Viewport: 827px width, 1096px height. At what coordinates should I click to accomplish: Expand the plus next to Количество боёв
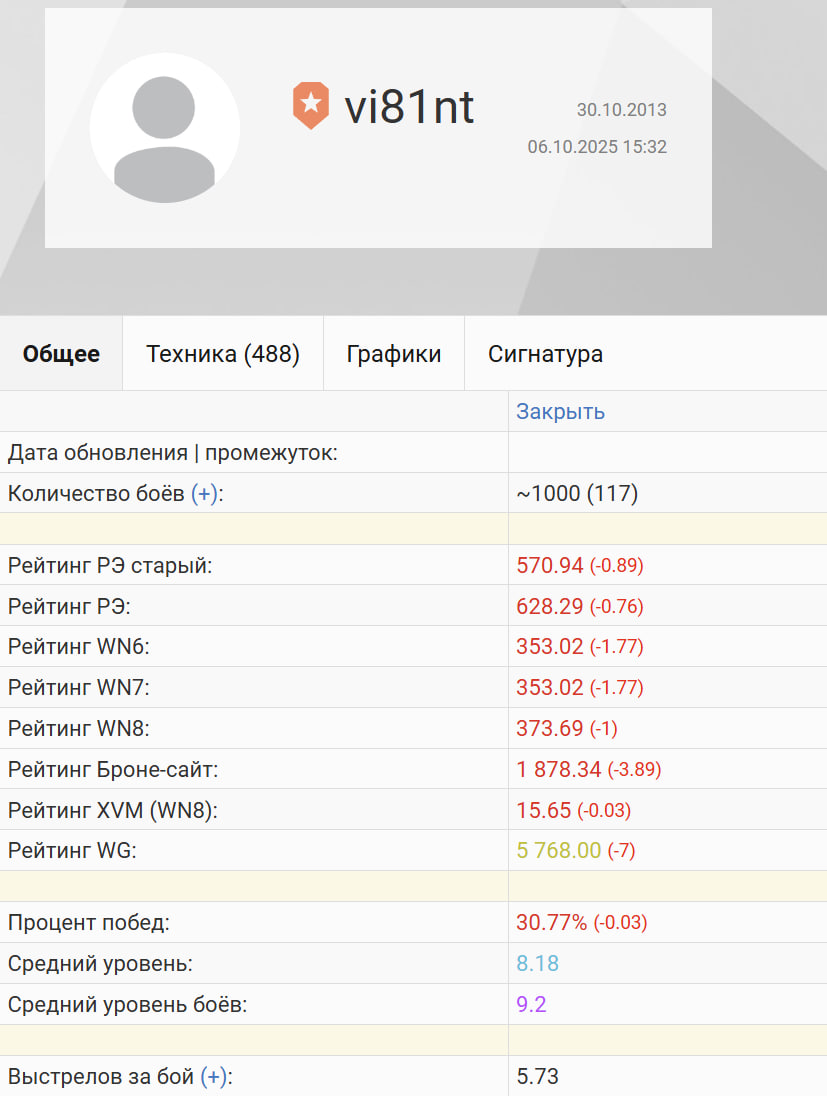pos(204,493)
